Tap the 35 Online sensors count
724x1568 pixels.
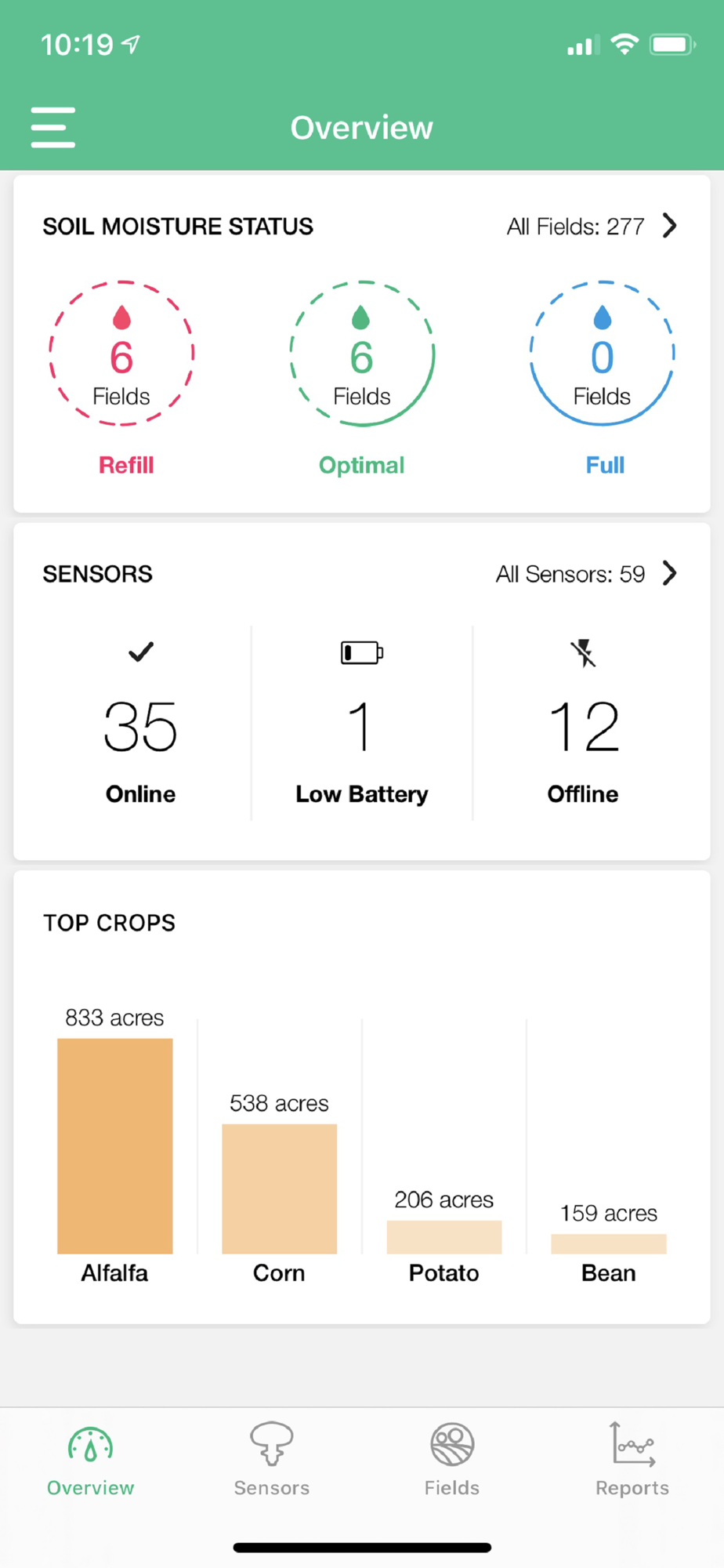pyautogui.click(x=141, y=727)
